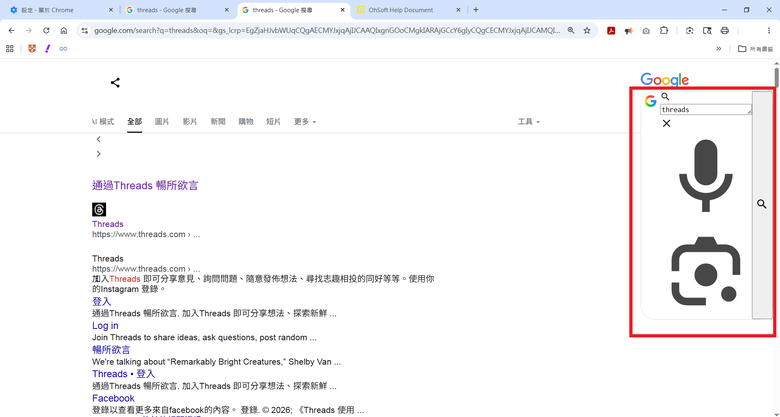Switch to the 影片 videos tab
Viewport: 780px width, 417px height.
(x=190, y=122)
